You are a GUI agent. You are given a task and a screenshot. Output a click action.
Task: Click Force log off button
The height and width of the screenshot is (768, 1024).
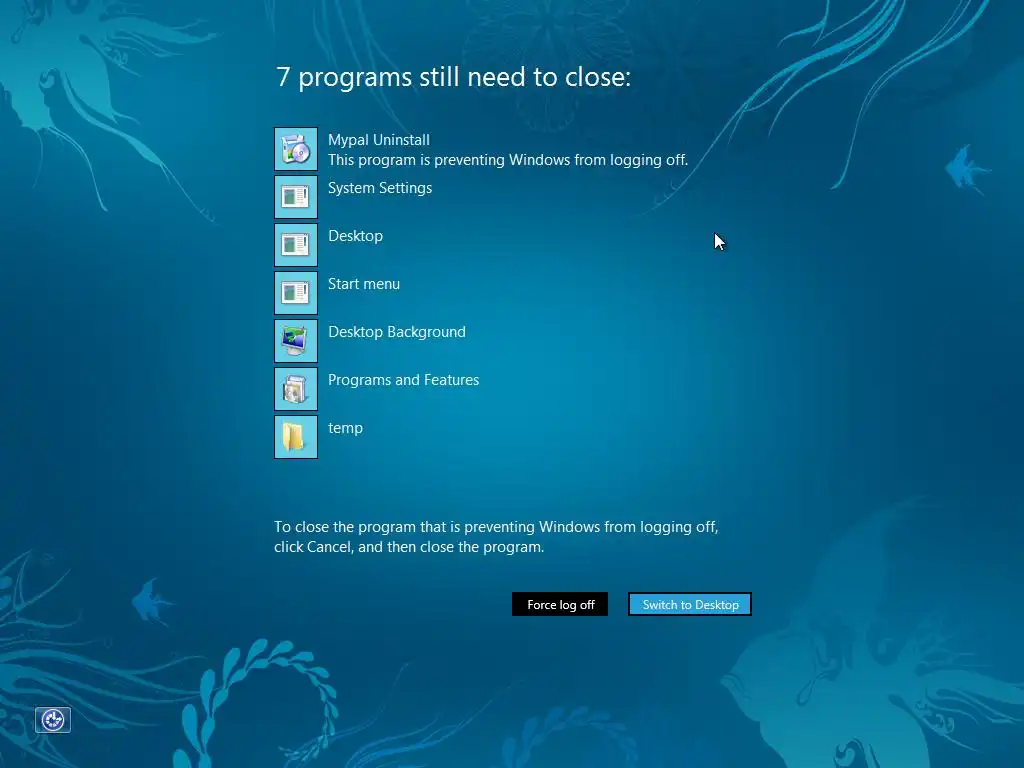(560, 604)
